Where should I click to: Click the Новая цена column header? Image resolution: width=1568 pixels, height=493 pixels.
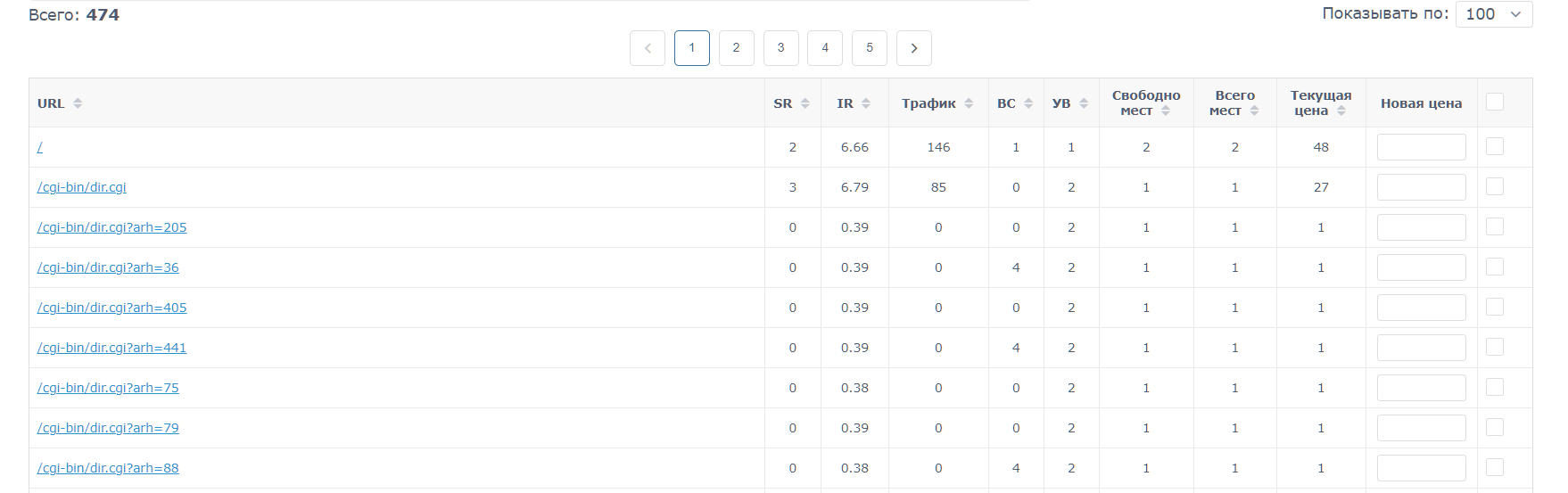pyautogui.click(x=1422, y=103)
